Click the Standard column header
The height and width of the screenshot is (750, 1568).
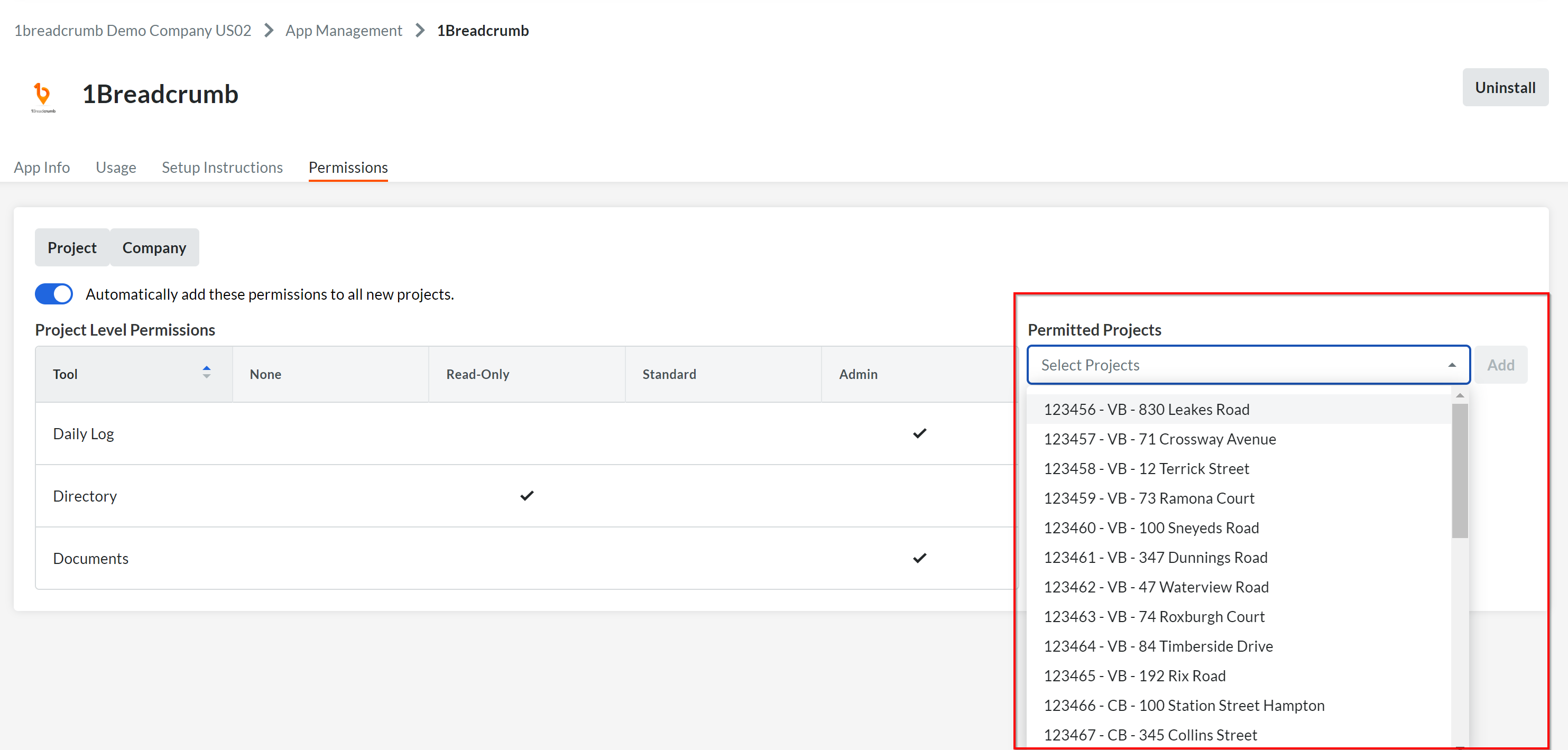point(723,374)
